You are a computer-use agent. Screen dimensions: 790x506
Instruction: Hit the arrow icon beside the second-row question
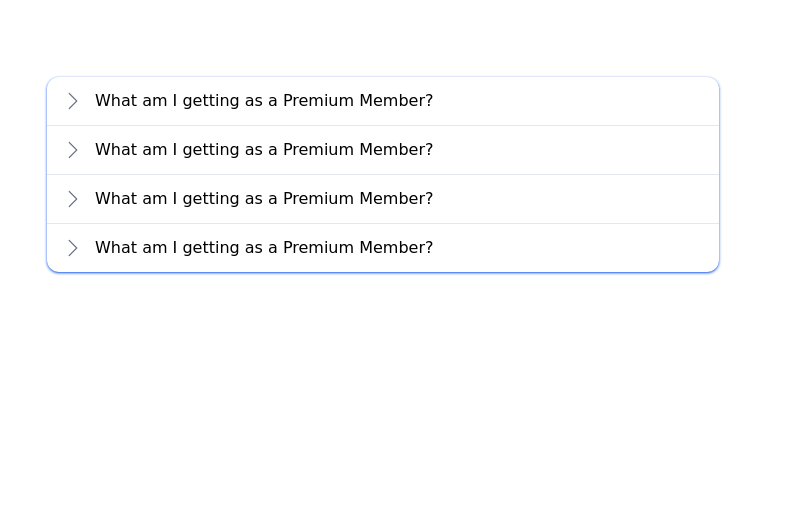coord(72,150)
